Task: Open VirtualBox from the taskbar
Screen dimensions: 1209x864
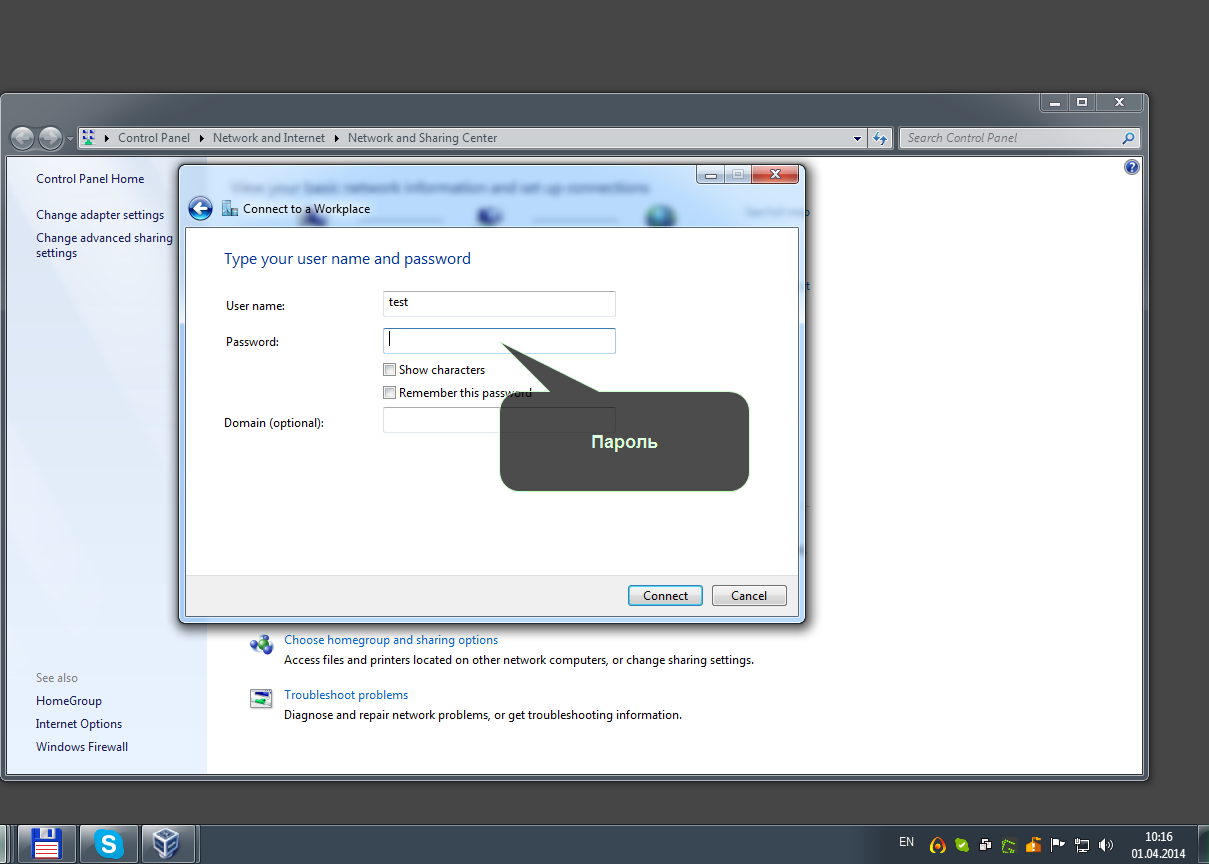Action: (167, 845)
